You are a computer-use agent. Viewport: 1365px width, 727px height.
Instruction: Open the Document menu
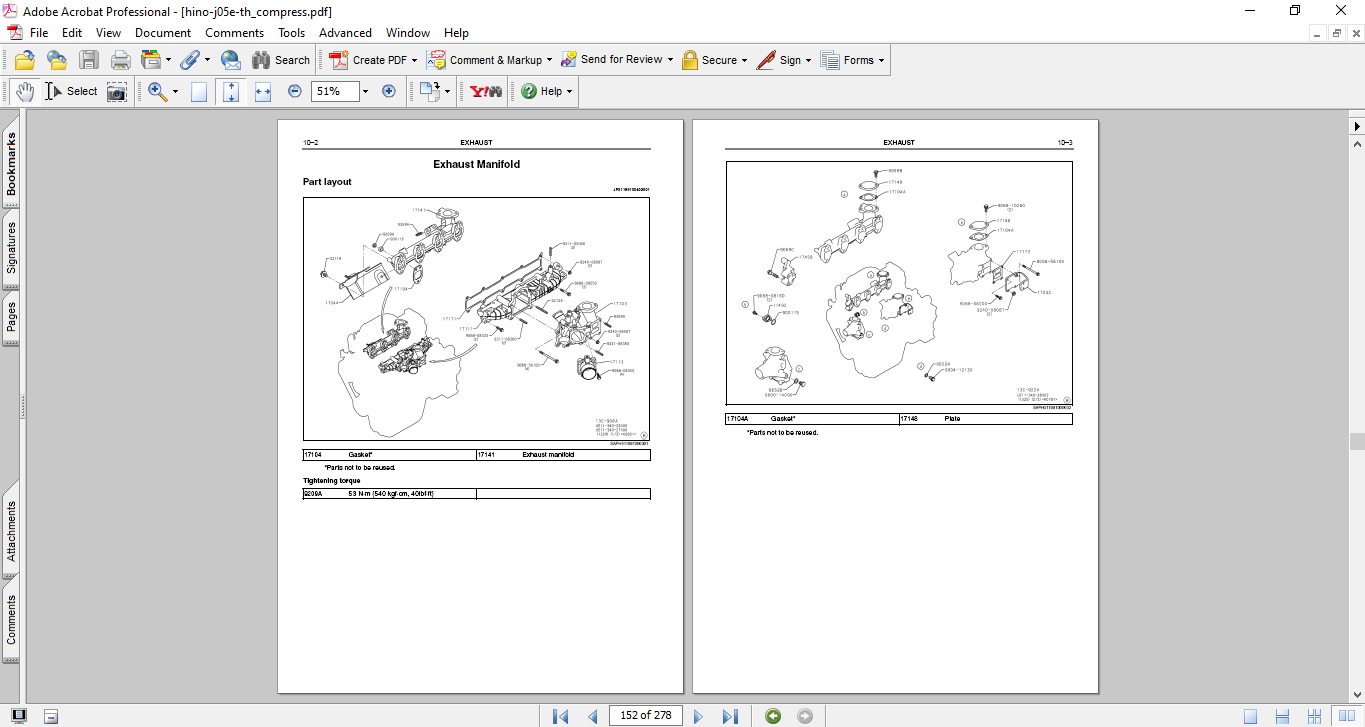click(163, 33)
